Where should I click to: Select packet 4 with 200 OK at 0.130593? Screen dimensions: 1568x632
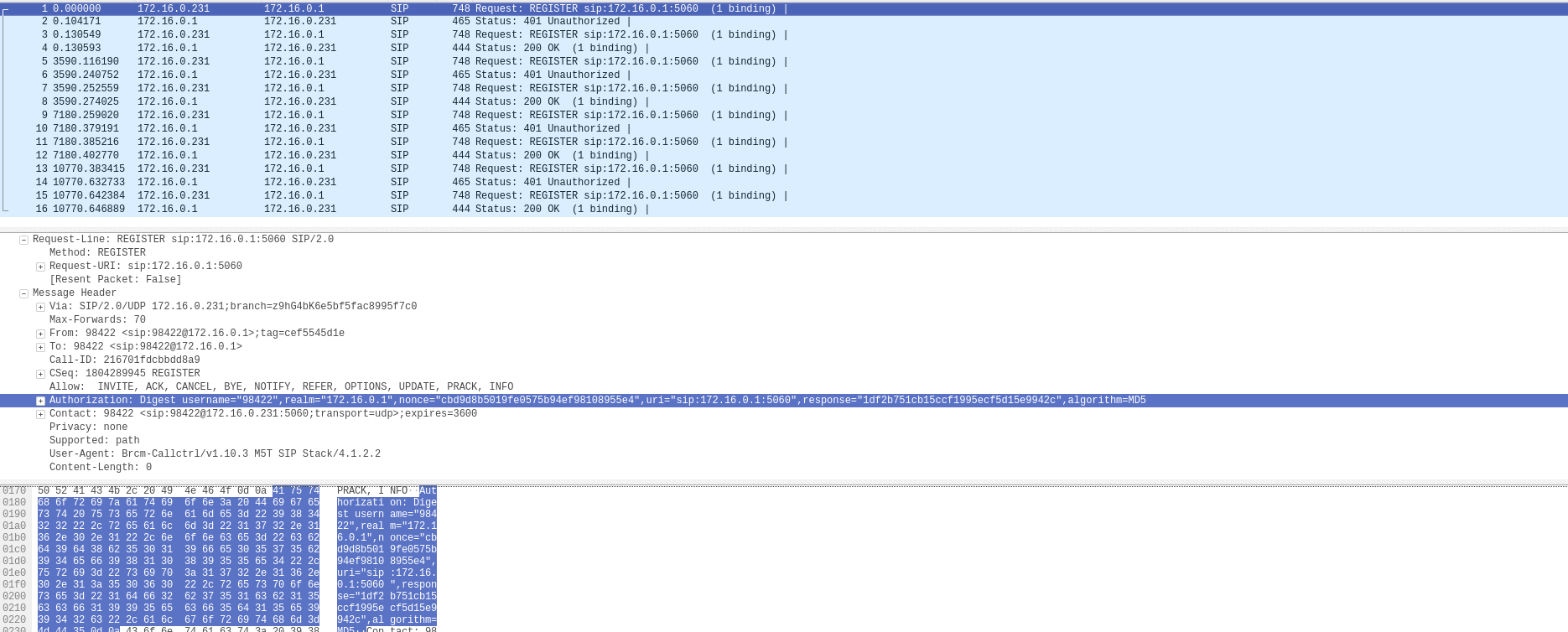[x=784, y=49]
